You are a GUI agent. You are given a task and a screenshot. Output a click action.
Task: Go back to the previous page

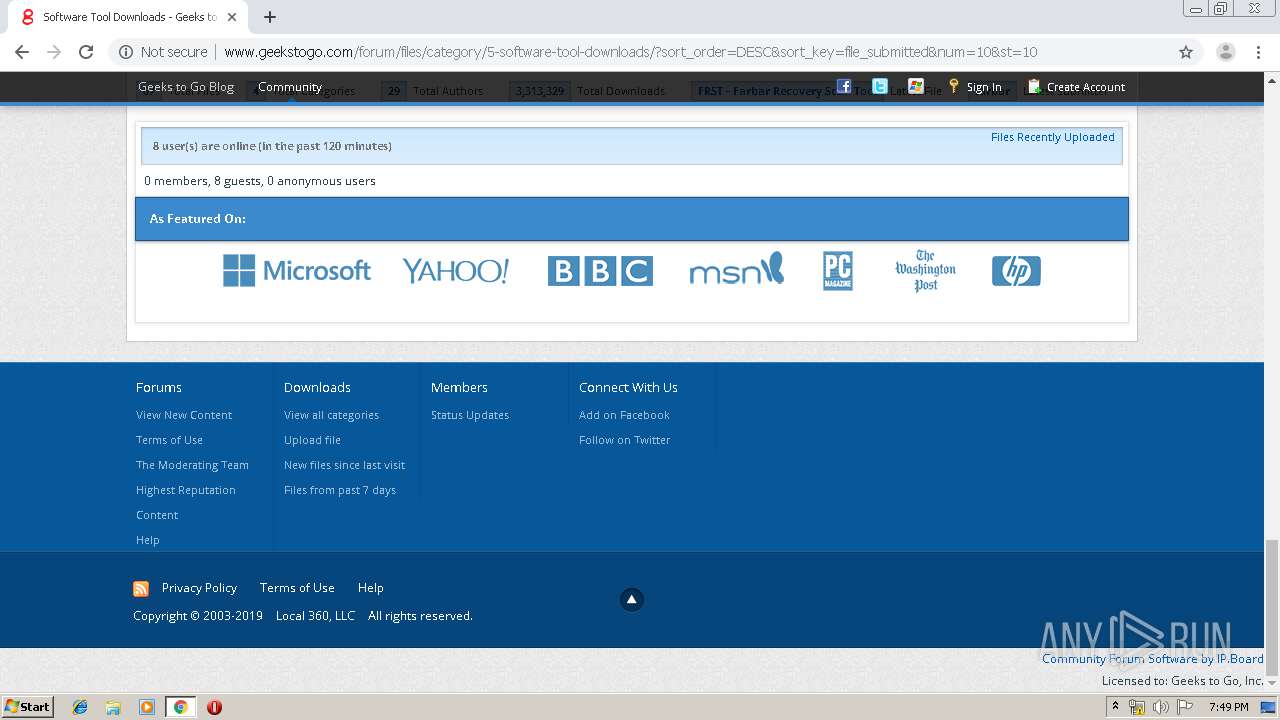click(x=22, y=52)
